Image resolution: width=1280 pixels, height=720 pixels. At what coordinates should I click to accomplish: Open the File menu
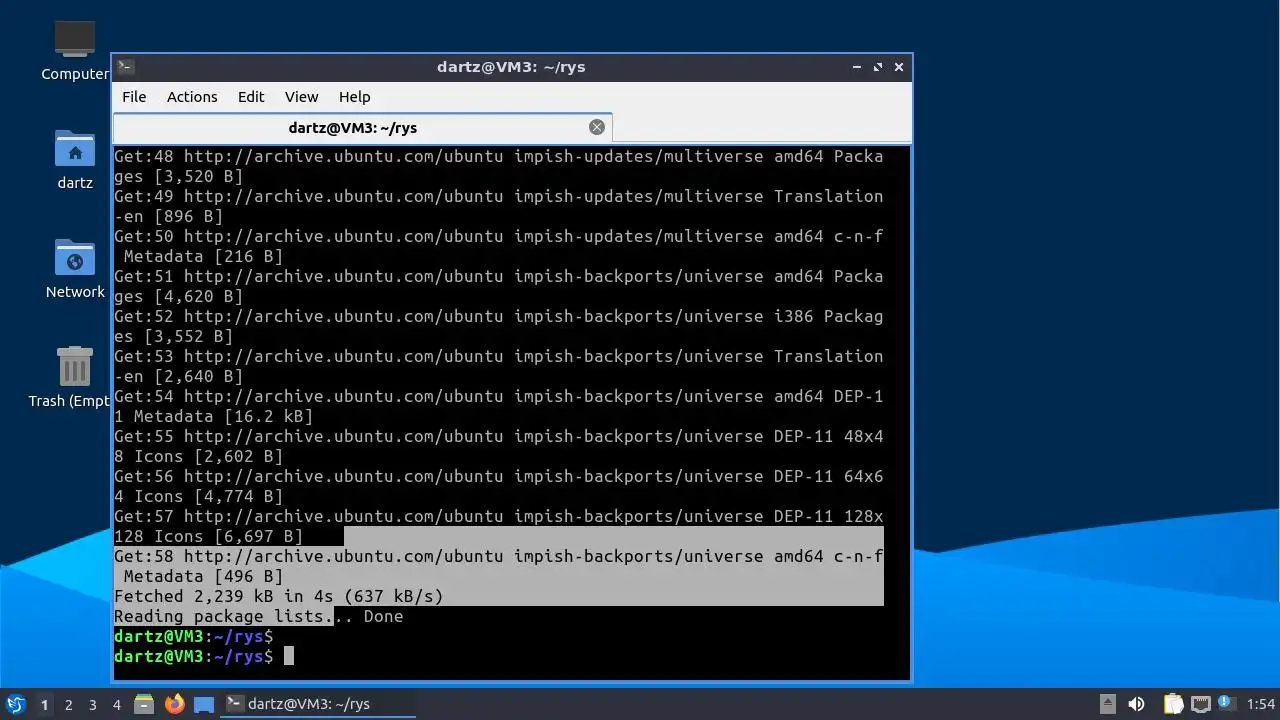(134, 97)
